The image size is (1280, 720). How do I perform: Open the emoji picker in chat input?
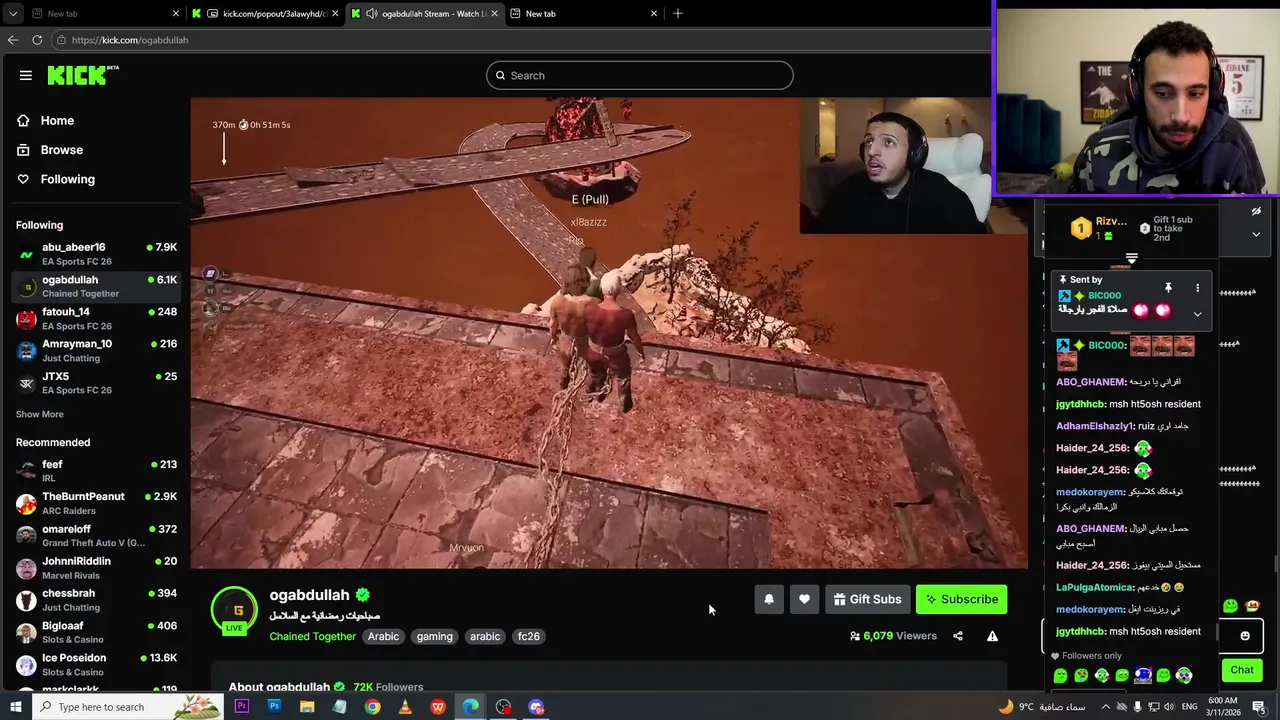(1245, 635)
